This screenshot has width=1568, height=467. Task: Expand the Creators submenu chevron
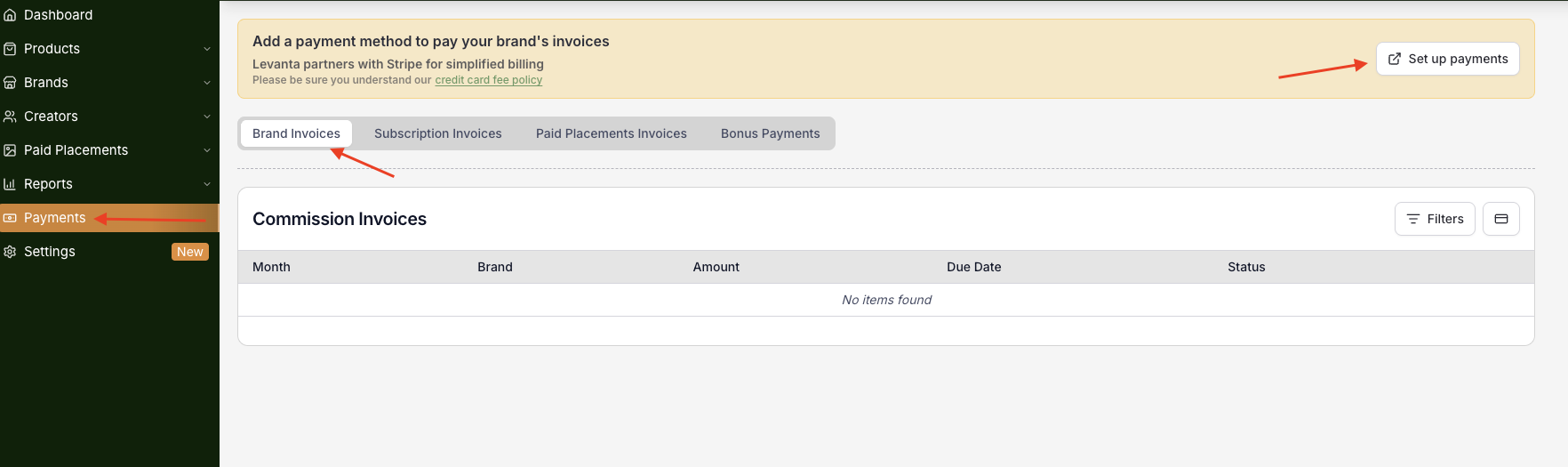[207, 117]
